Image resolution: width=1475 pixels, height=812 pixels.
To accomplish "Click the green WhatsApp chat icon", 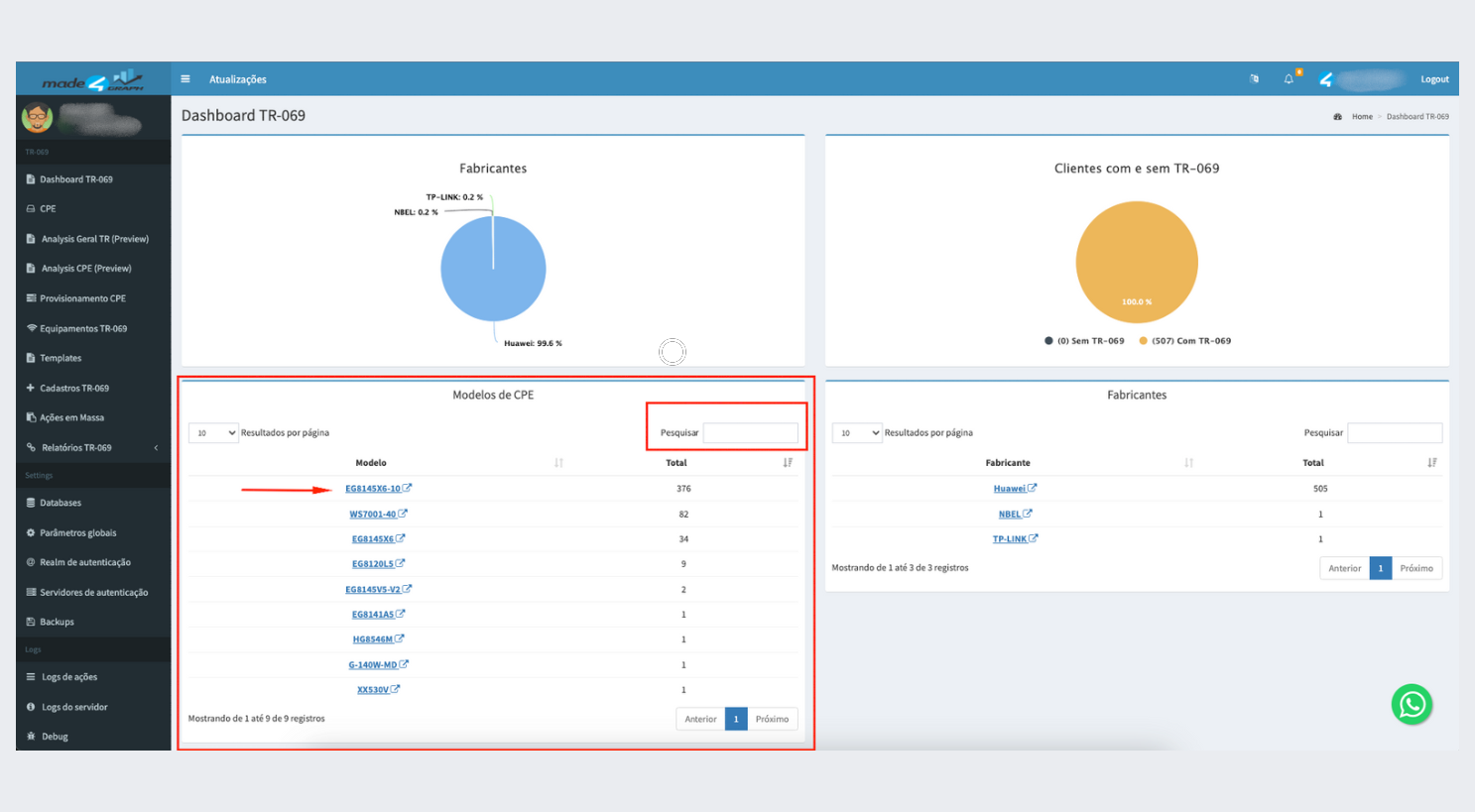I will (1412, 705).
